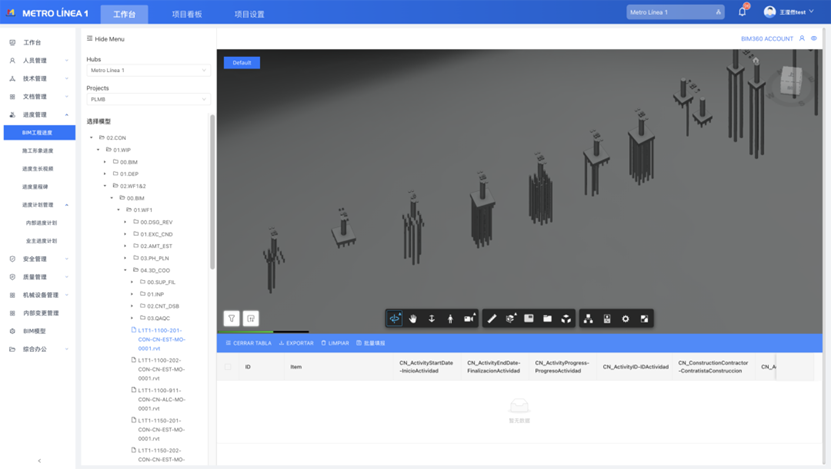Open viewer Settings gear icon

625,318
